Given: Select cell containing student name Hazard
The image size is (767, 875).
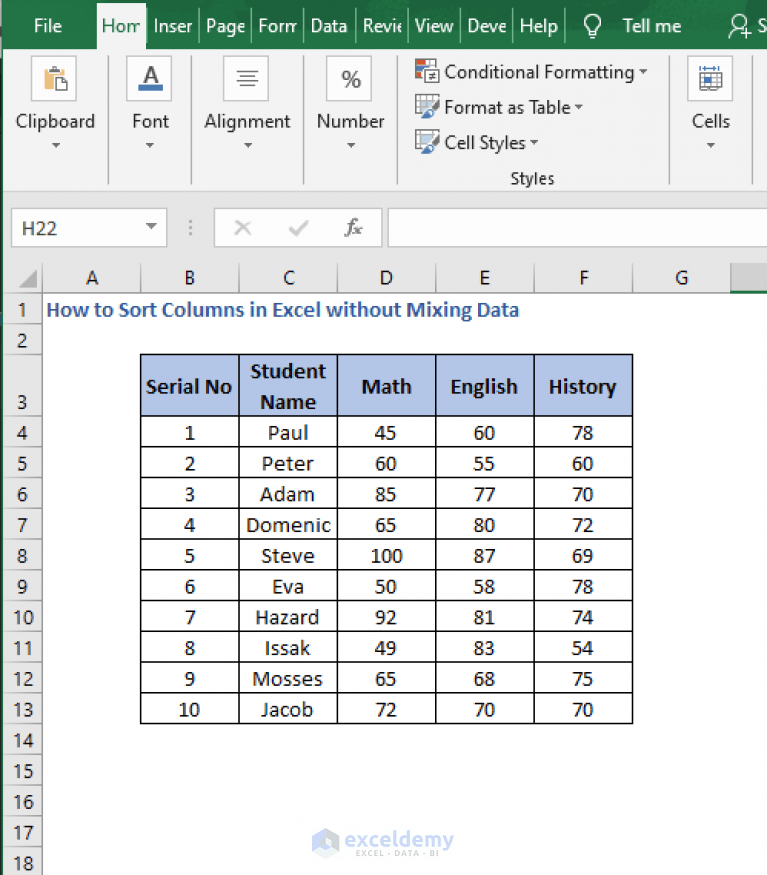Looking at the screenshot, I should click(x=288, y=616).
